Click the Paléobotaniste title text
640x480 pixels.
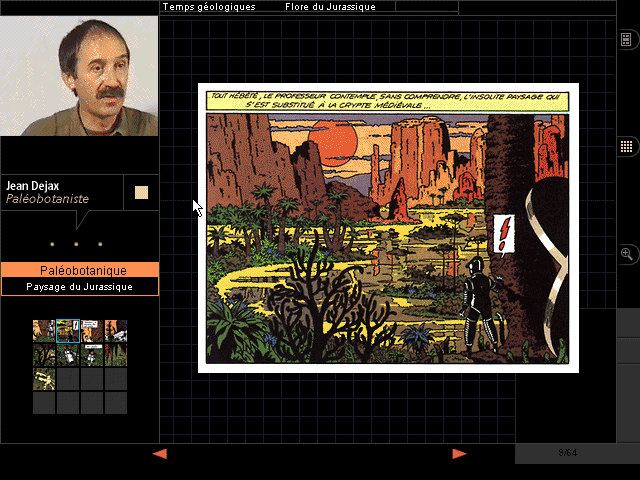47,199
